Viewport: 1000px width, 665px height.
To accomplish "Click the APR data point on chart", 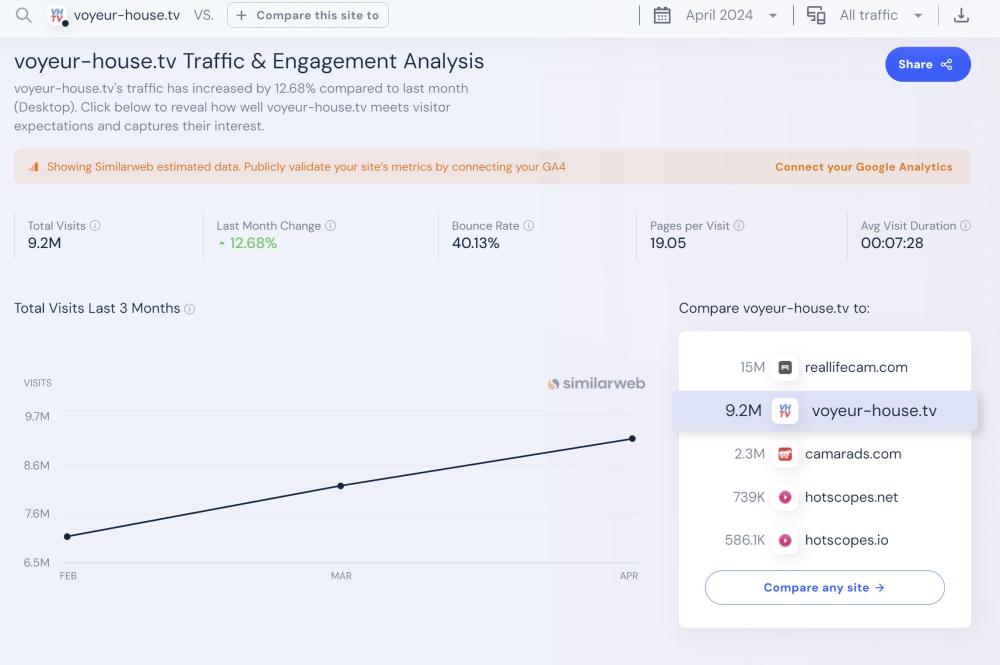I will coord(632,438).
